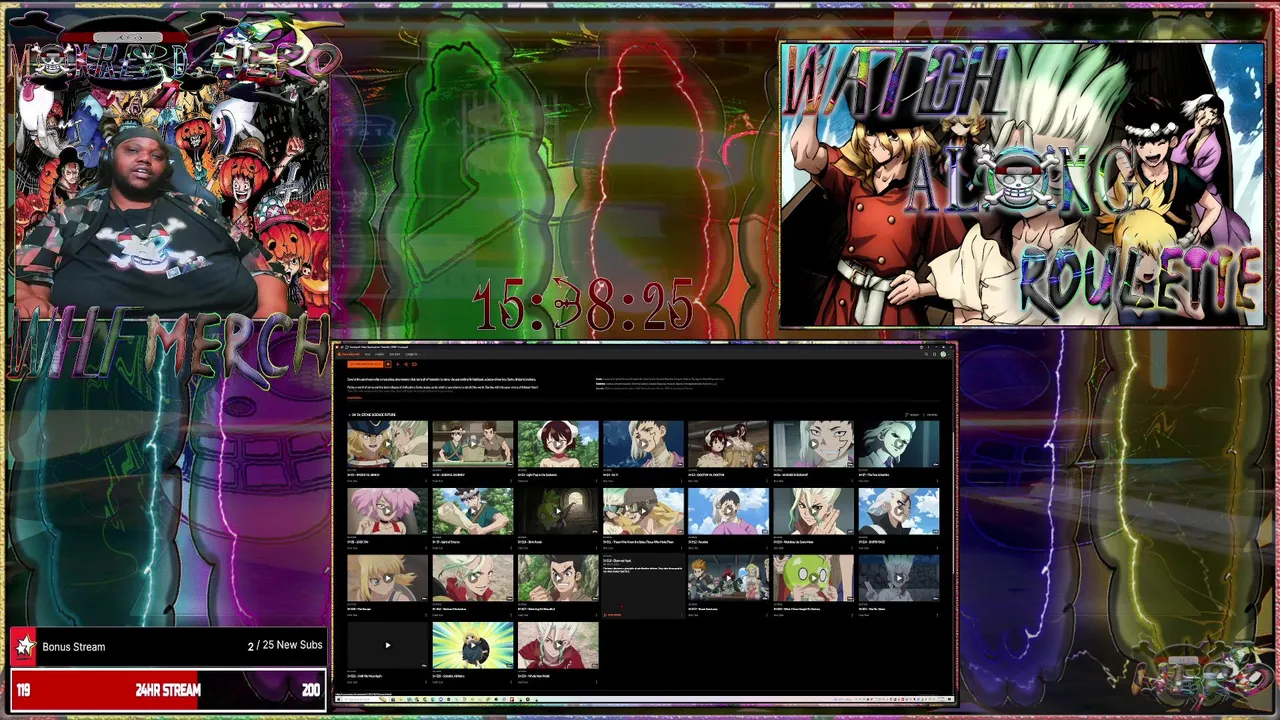This screenshot has height=720, width=1280.
Task: Click play icon on episode E21 thumbnail
Action: [x=898, y=578]
